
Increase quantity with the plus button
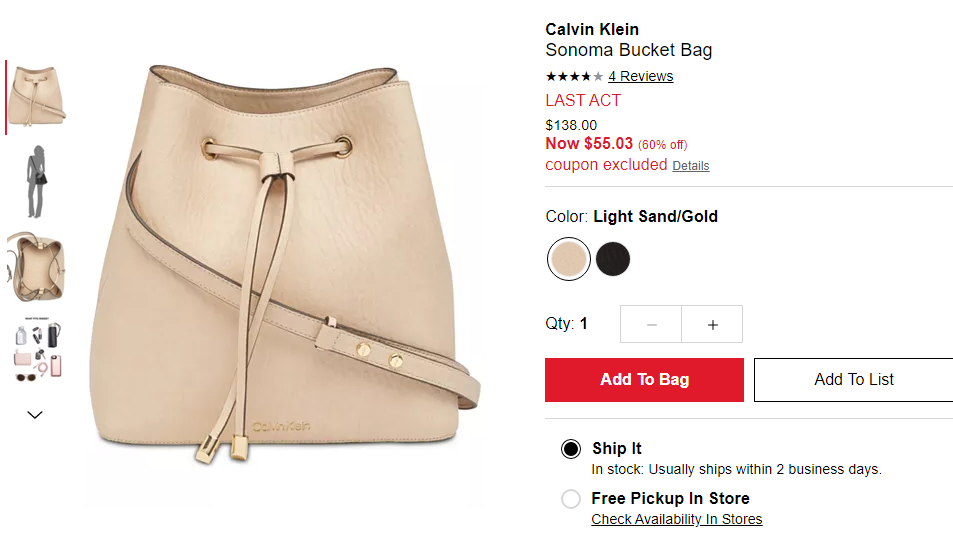[x=712, y=324]
